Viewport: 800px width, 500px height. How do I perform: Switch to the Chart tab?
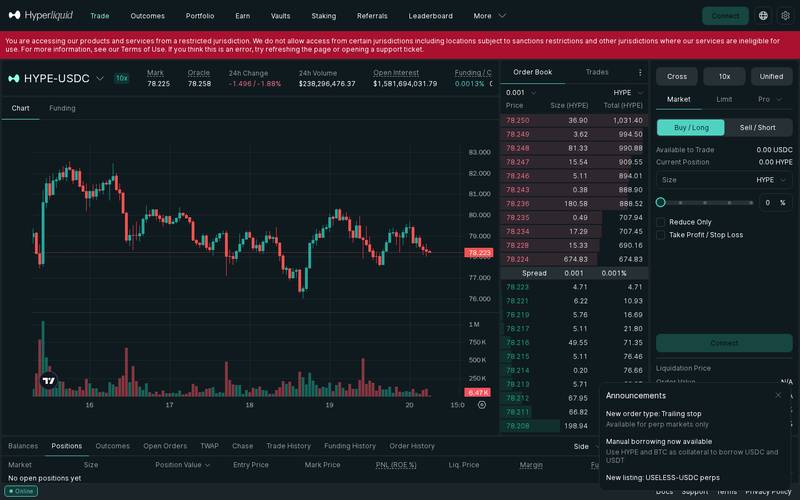point(20,108)
